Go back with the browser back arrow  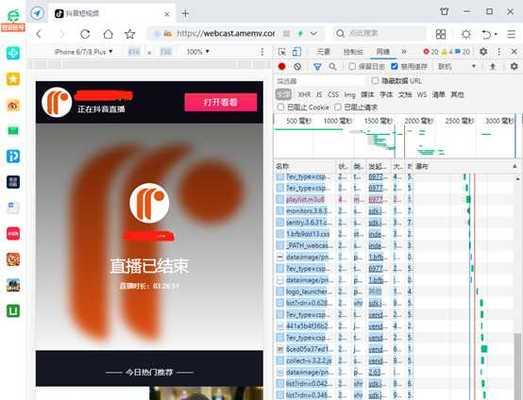39,34
